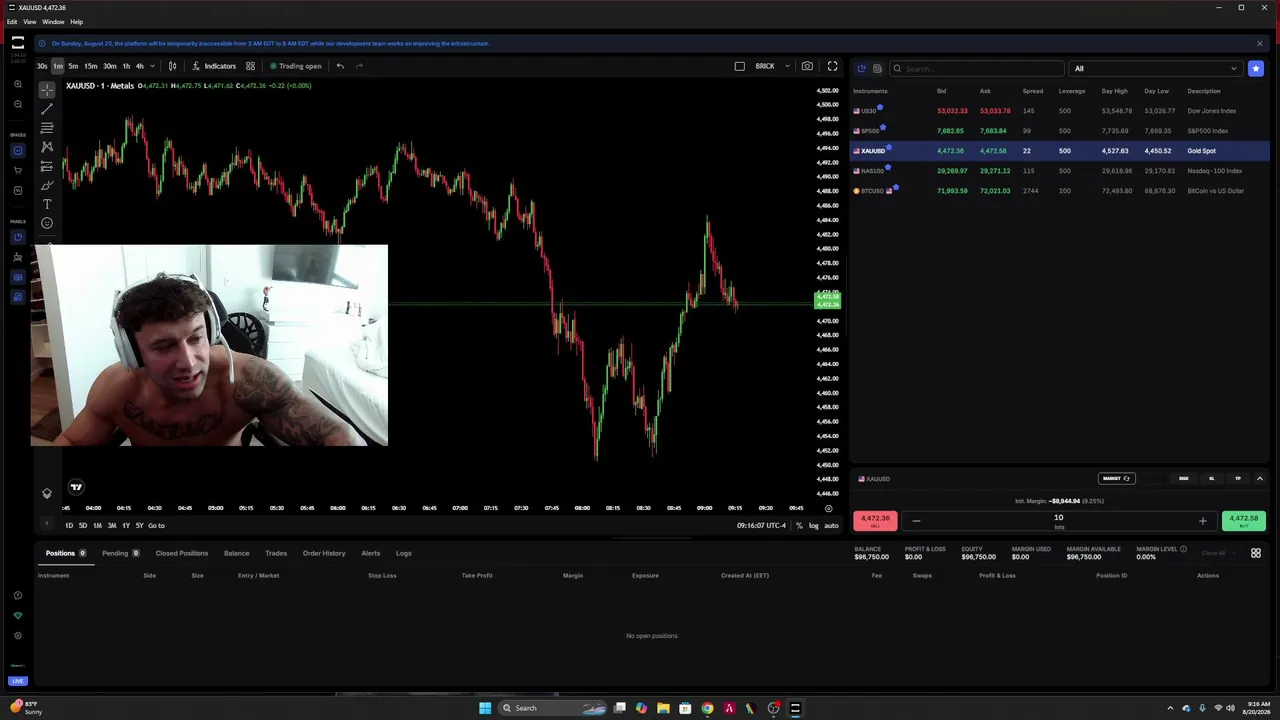Open the Fibonacci retracement tool

pos(47,127)
